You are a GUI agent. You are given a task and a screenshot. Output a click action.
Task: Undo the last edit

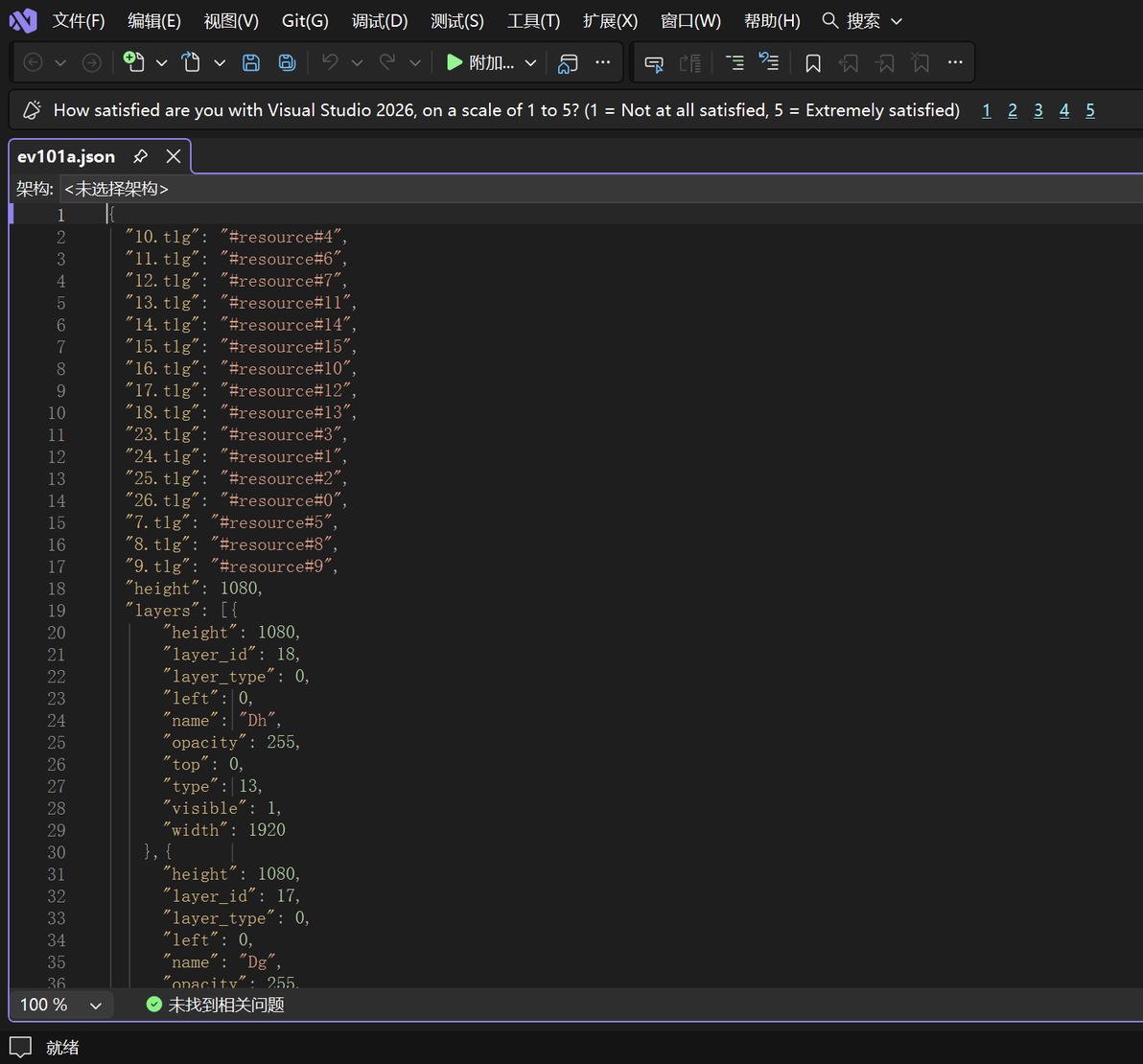pyautogui.click(x=330, y=62)
